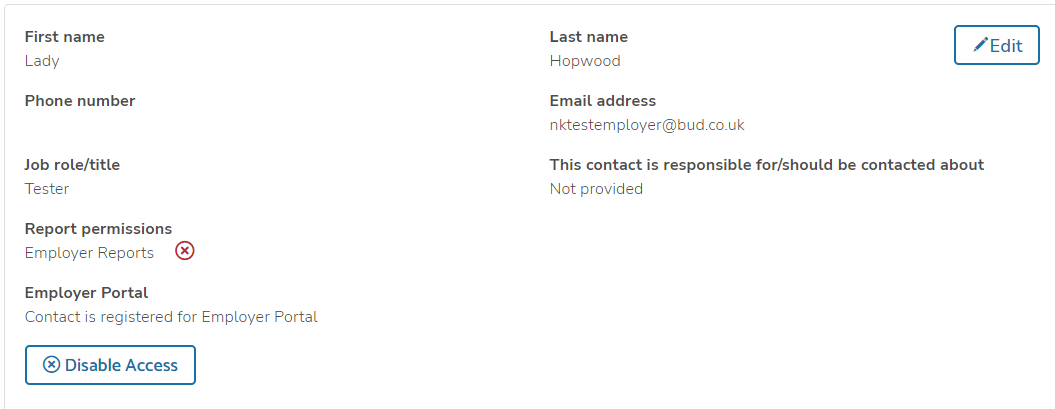Click the Email address label
The height and width of the screenshot is (409, 1055).
[603, 101]
